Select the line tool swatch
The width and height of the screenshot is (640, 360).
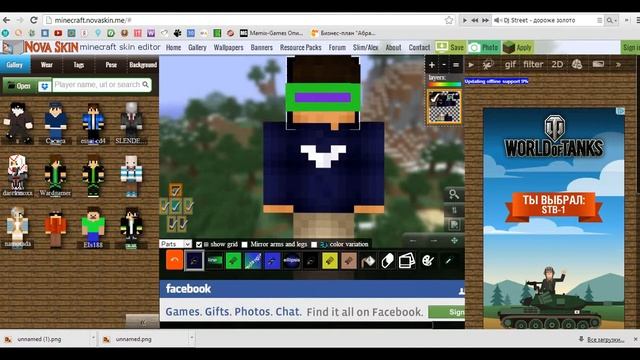[x=214, y=260]
